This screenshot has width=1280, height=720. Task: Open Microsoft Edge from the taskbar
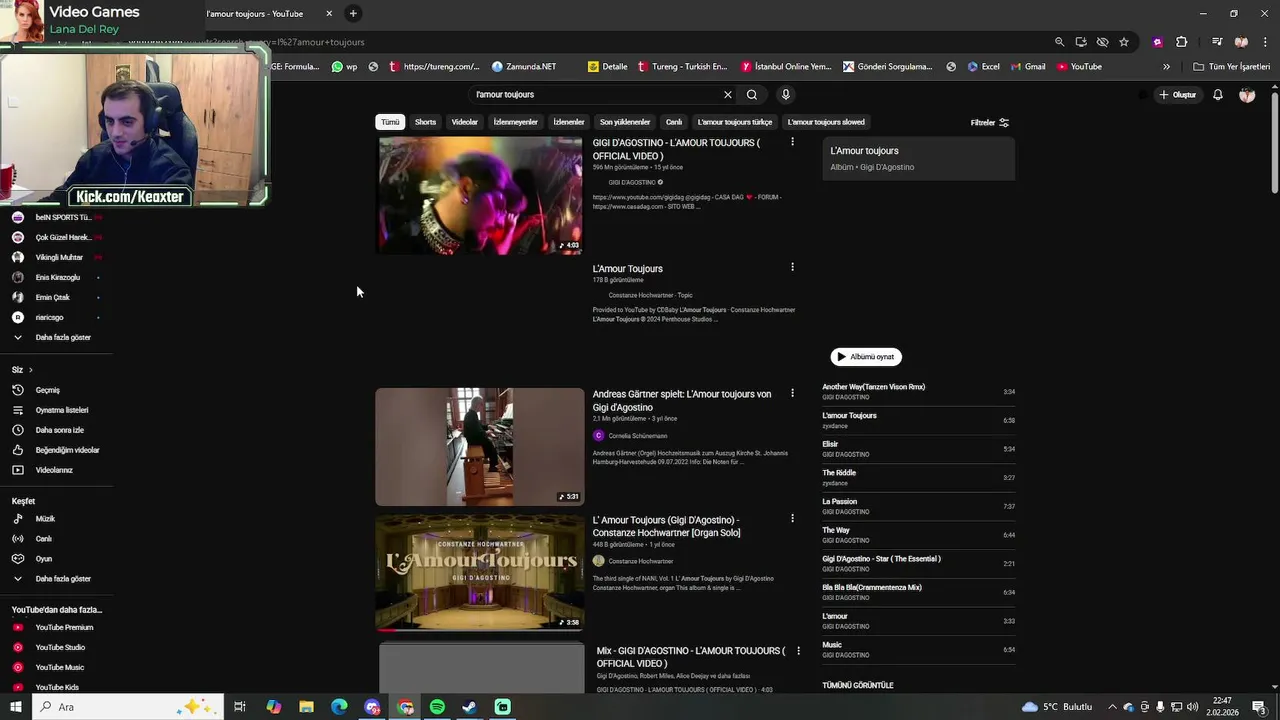click(x=339, y=707)
